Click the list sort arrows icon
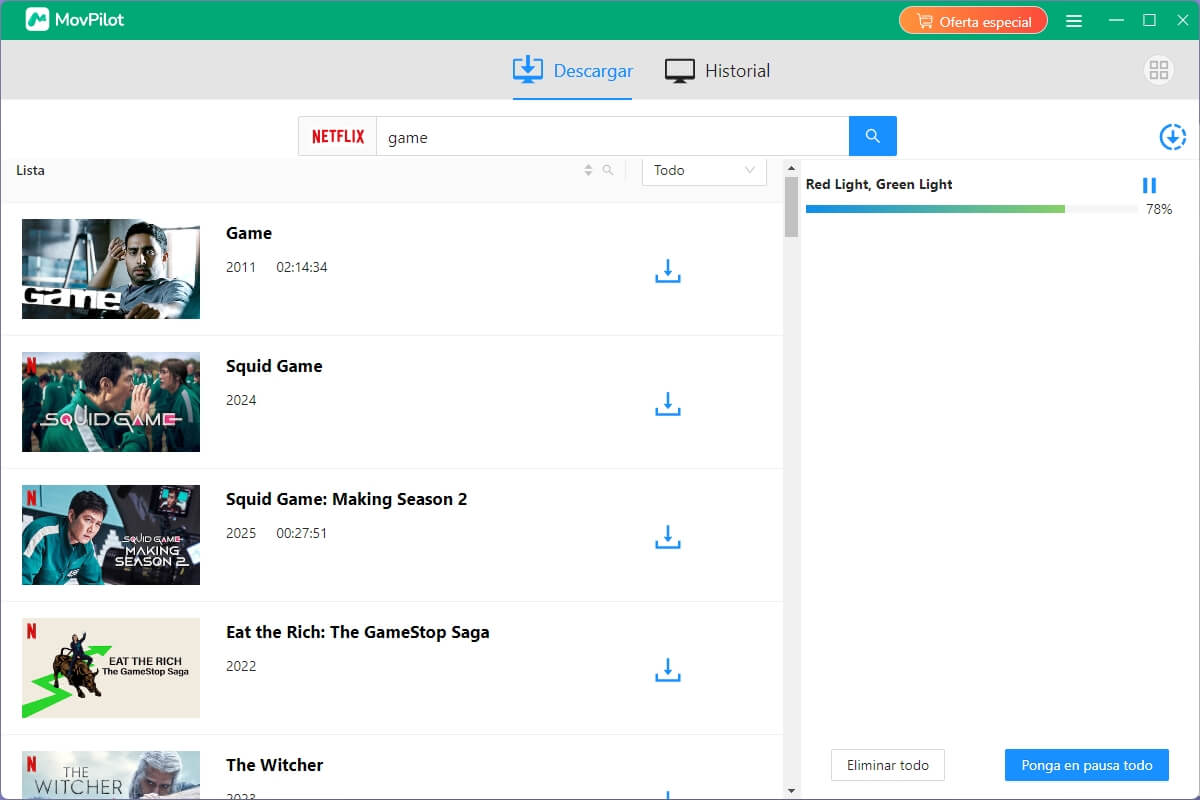The width and height of the screenshot is (1200, 800). pos(588,170)
